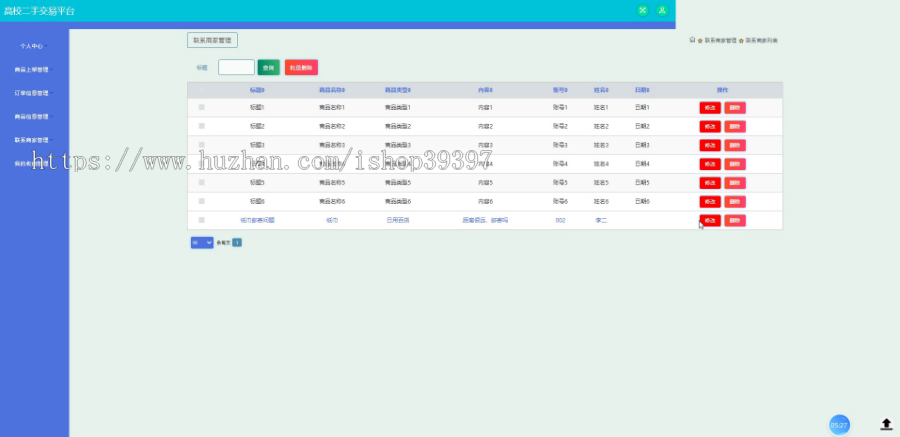Toggle fullscreen with the green expand icon
The image size is (900, 437).
tap(643, 10)
